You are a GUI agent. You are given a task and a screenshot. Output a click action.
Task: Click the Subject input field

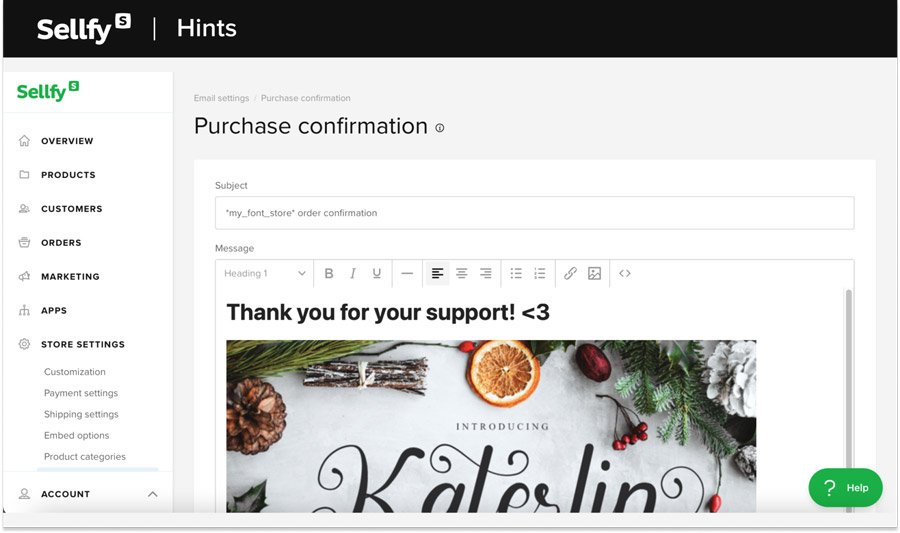[534, 213]
